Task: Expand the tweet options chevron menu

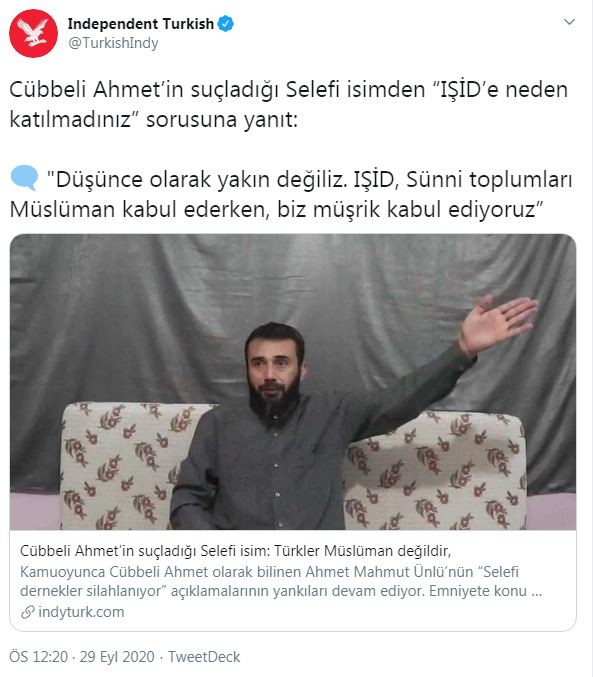Action: pos(570,22)
